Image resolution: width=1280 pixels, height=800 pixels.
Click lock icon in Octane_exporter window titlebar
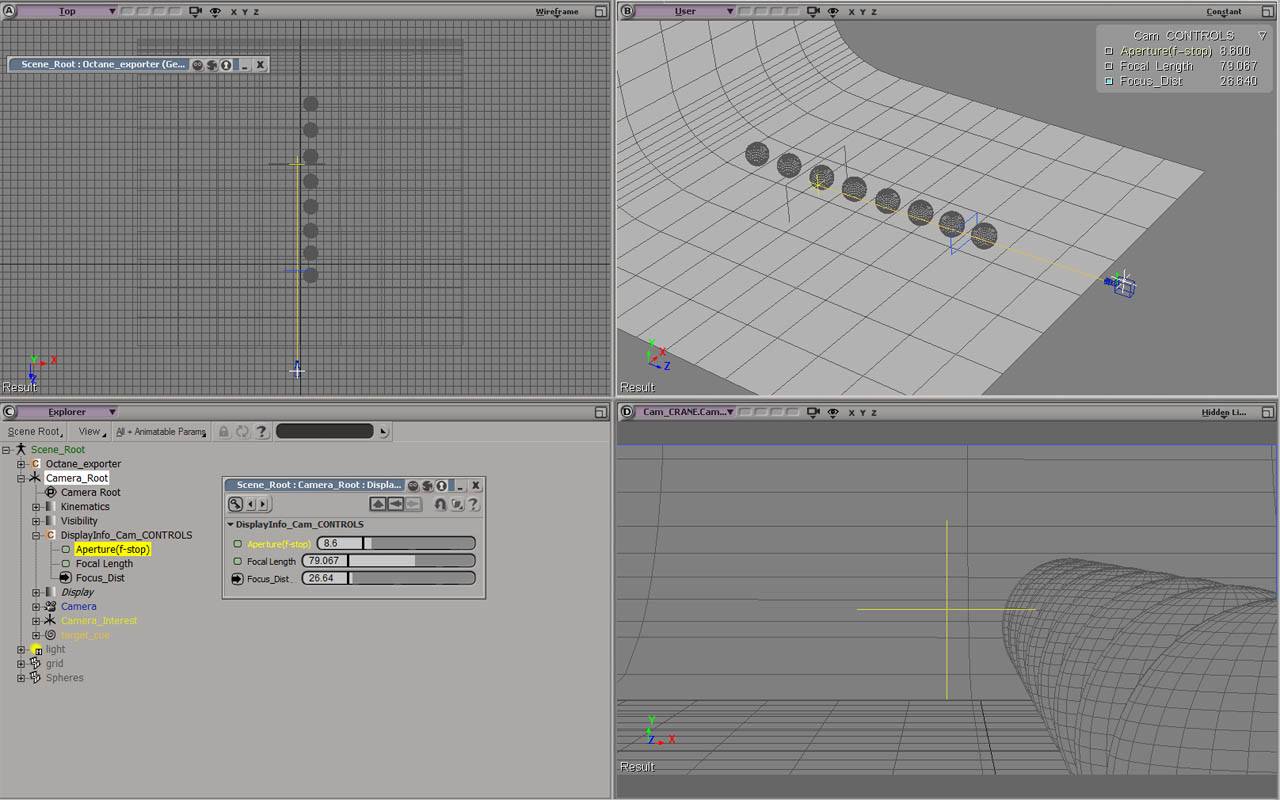pos(226,64)
